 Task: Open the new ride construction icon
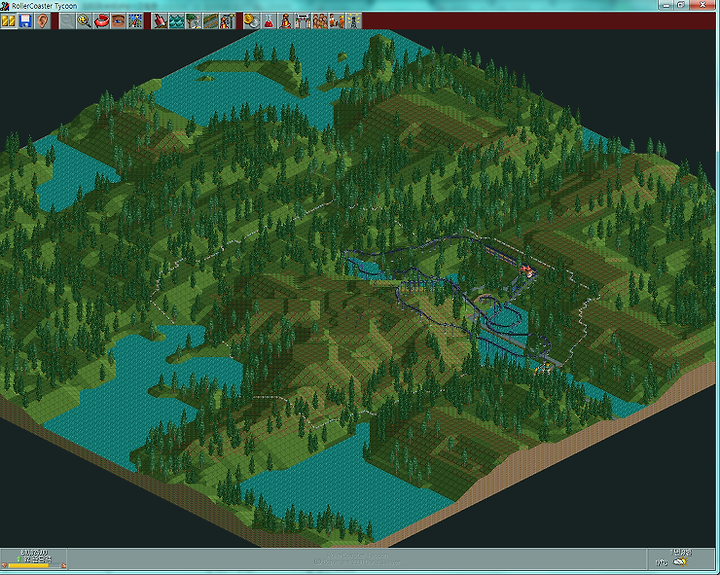pyautogui.click(x=228, y=21)
